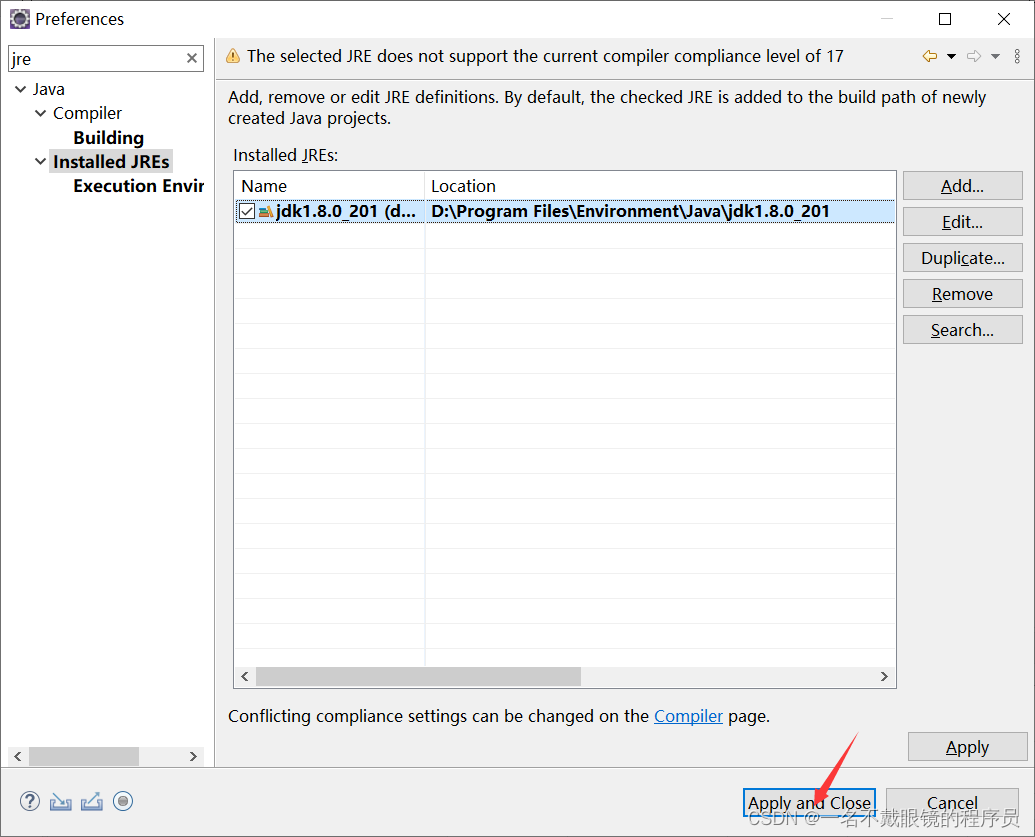Viewport: 1035px width, 837px height.
Task: Click the Duplicate... button
Action: tap(962, 258)
